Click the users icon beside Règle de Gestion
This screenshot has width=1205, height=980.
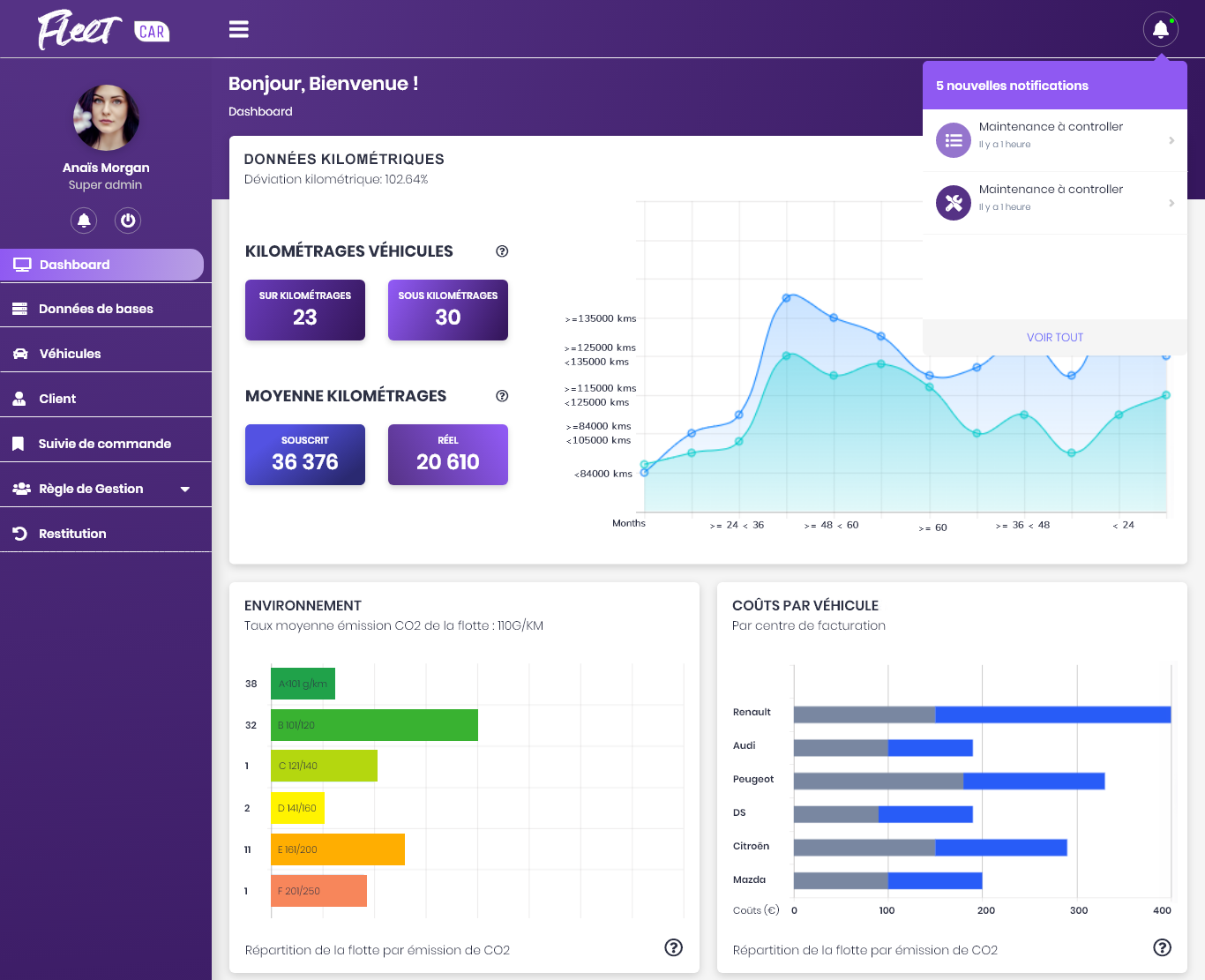pos(22,489)
